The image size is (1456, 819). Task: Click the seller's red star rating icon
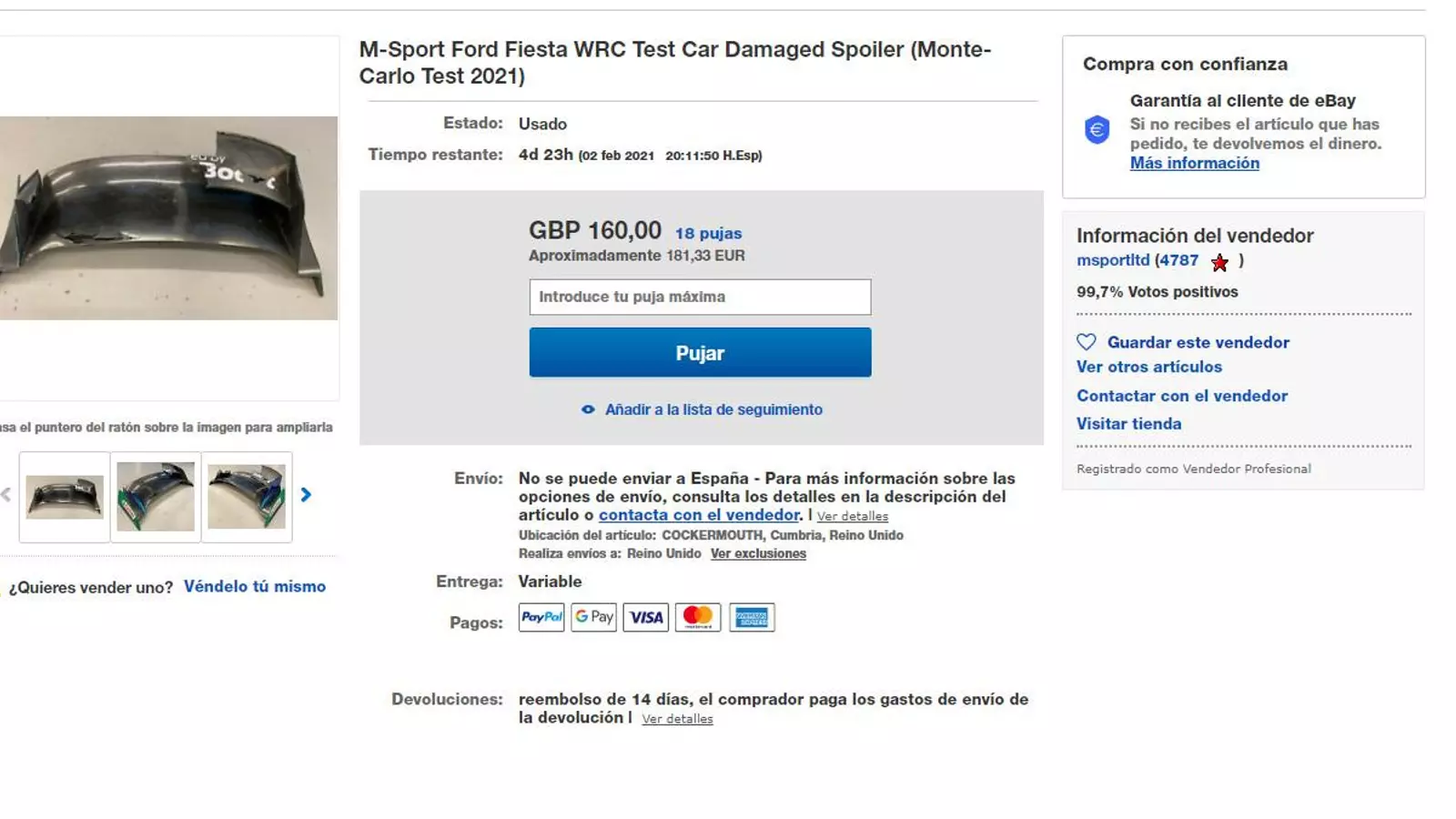click(x=1219, y=263)
